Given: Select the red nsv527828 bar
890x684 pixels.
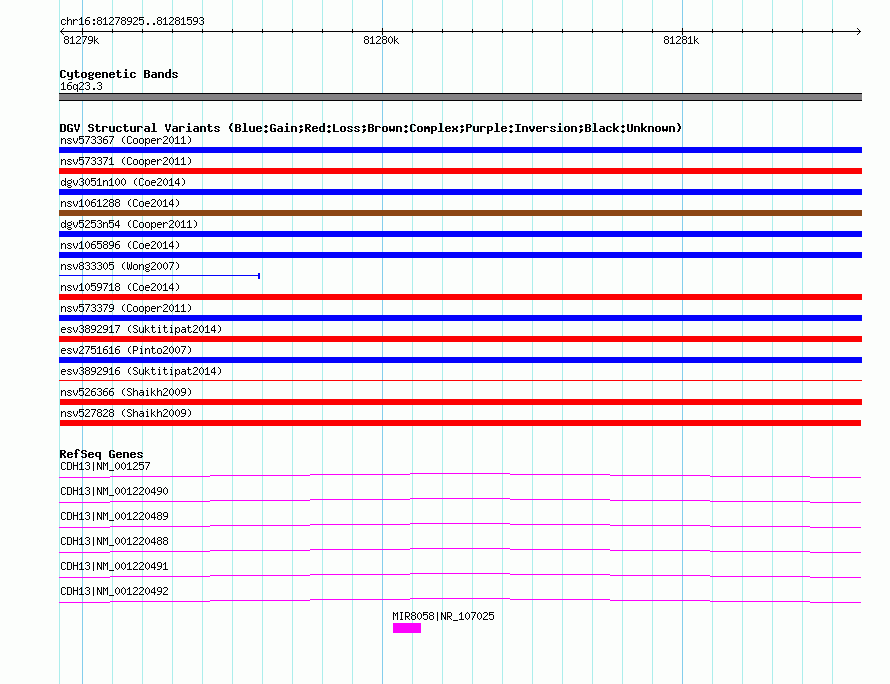Looking at the screenshot, I should 460,423.
